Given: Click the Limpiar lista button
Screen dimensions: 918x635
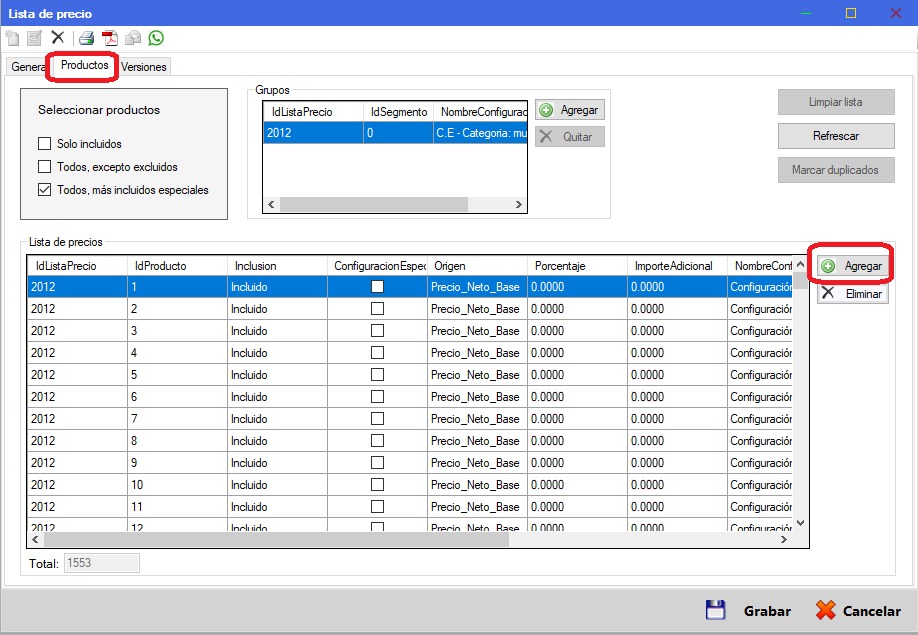Looking at the screenshot, I should 836,102.
